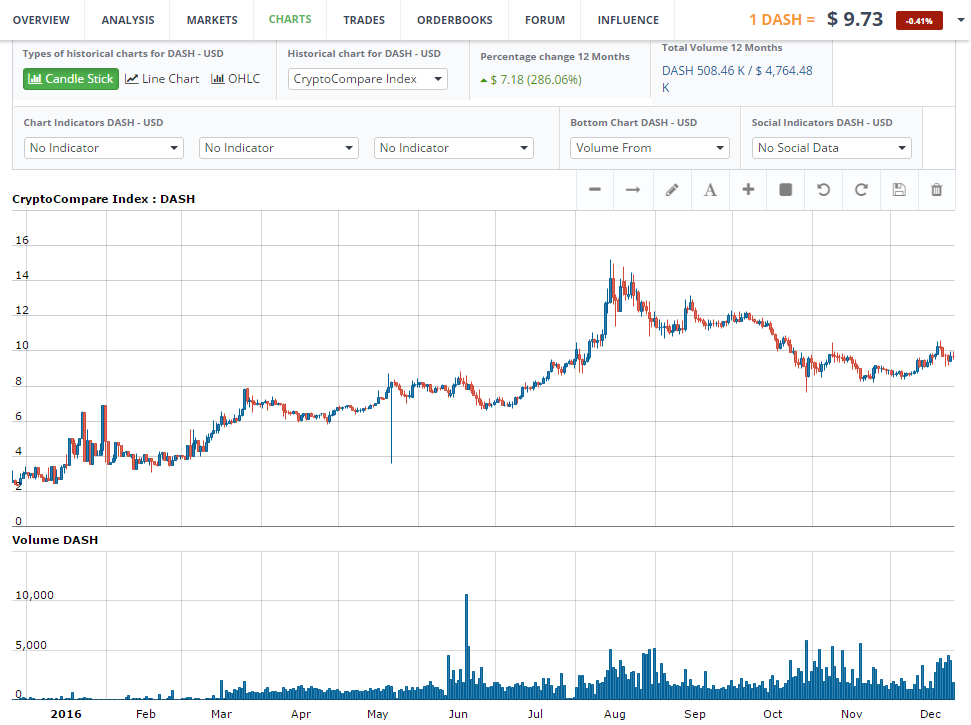Select the horizontal line drawing tool
This screenshot has height=725, width=971.
point(595,190)
